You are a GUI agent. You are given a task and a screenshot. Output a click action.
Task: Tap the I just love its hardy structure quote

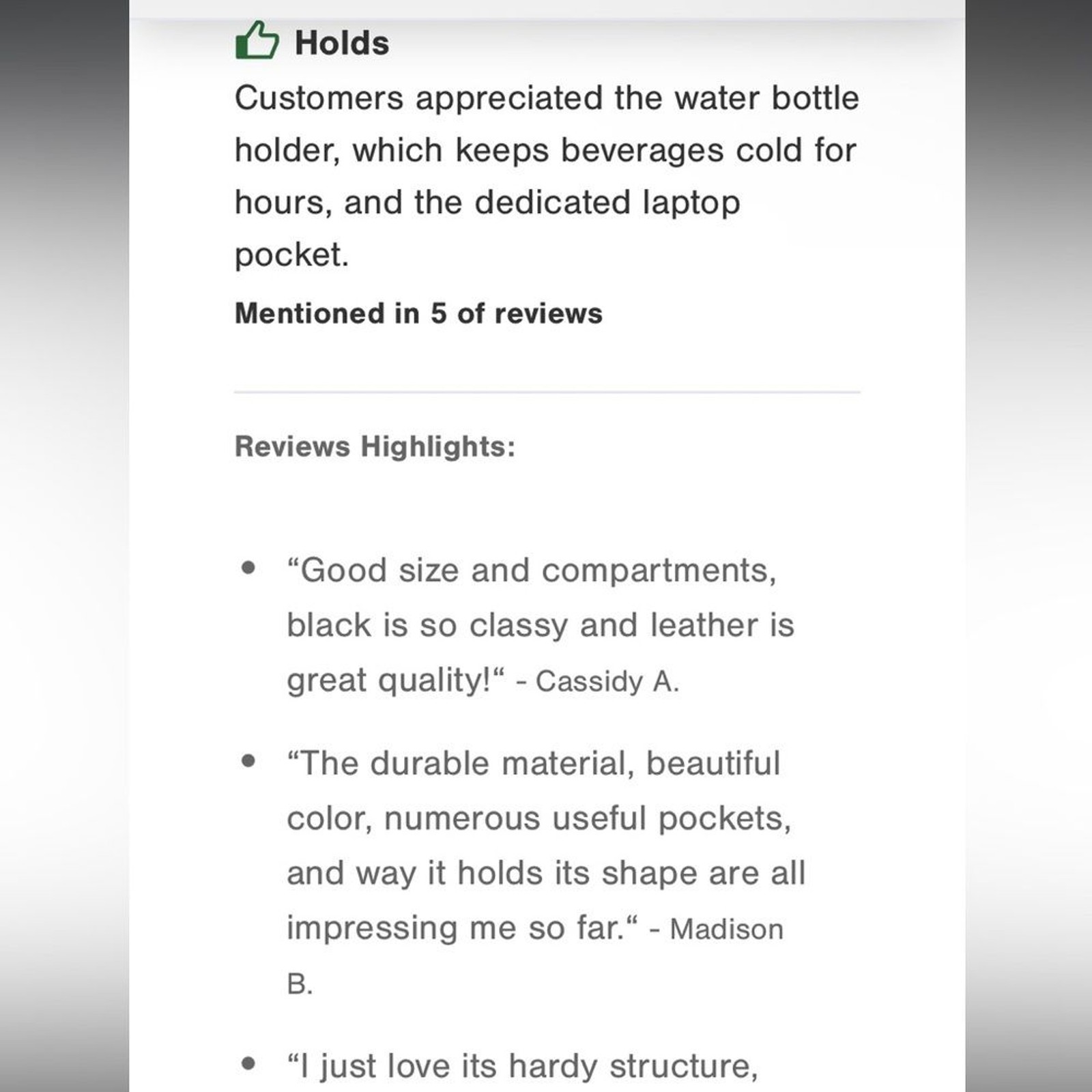522,1066
